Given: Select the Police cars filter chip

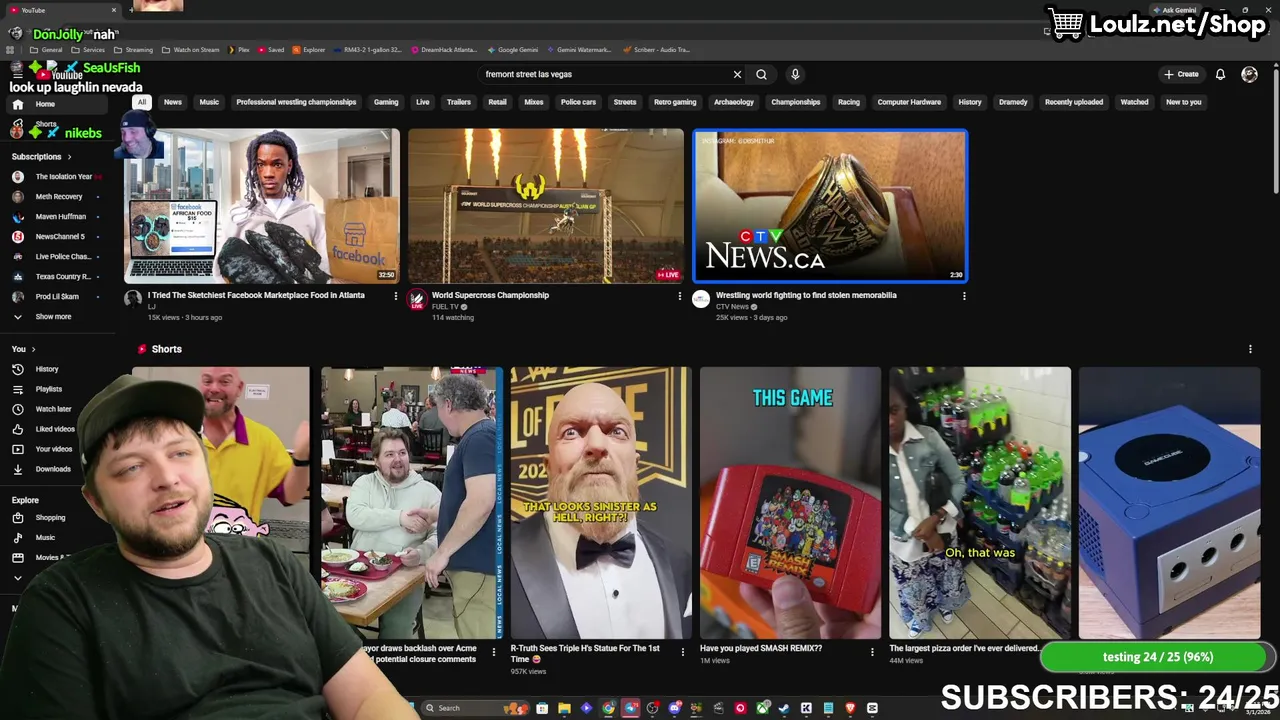Looking at the screenshot, I should click(578, 102).
